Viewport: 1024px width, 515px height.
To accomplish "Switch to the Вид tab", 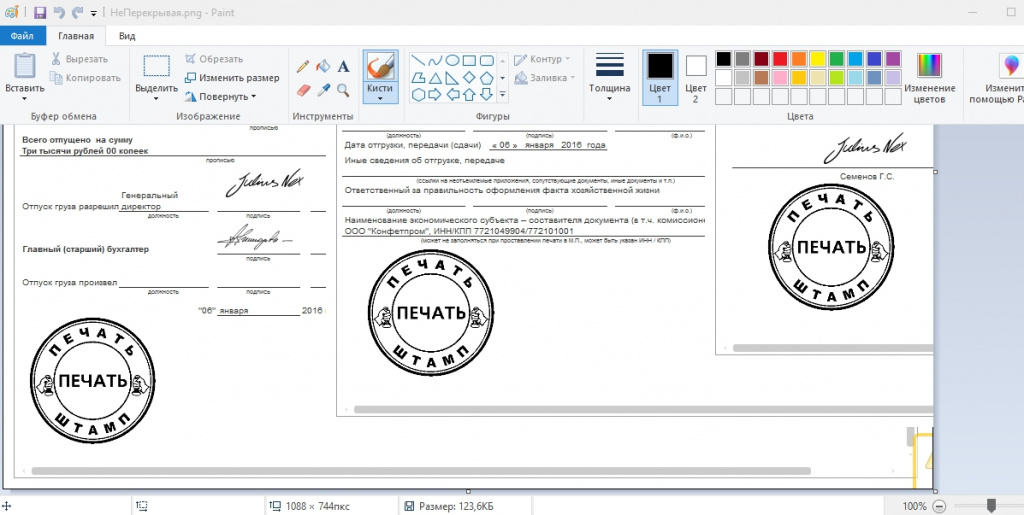I will pyautogui.click(x=127, y=36).
